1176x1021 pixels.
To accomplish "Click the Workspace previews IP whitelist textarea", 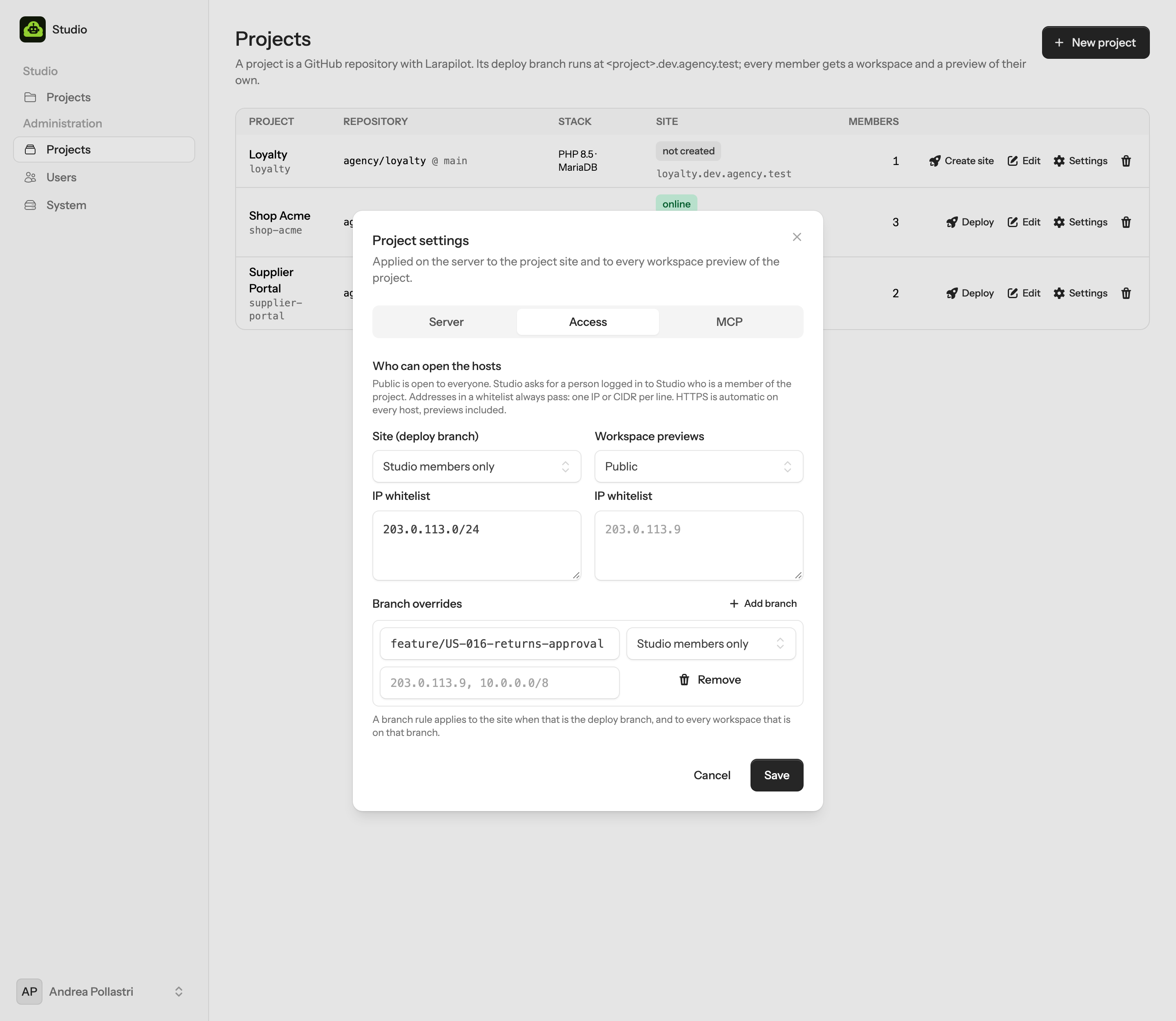I will [x=699, y=545].
